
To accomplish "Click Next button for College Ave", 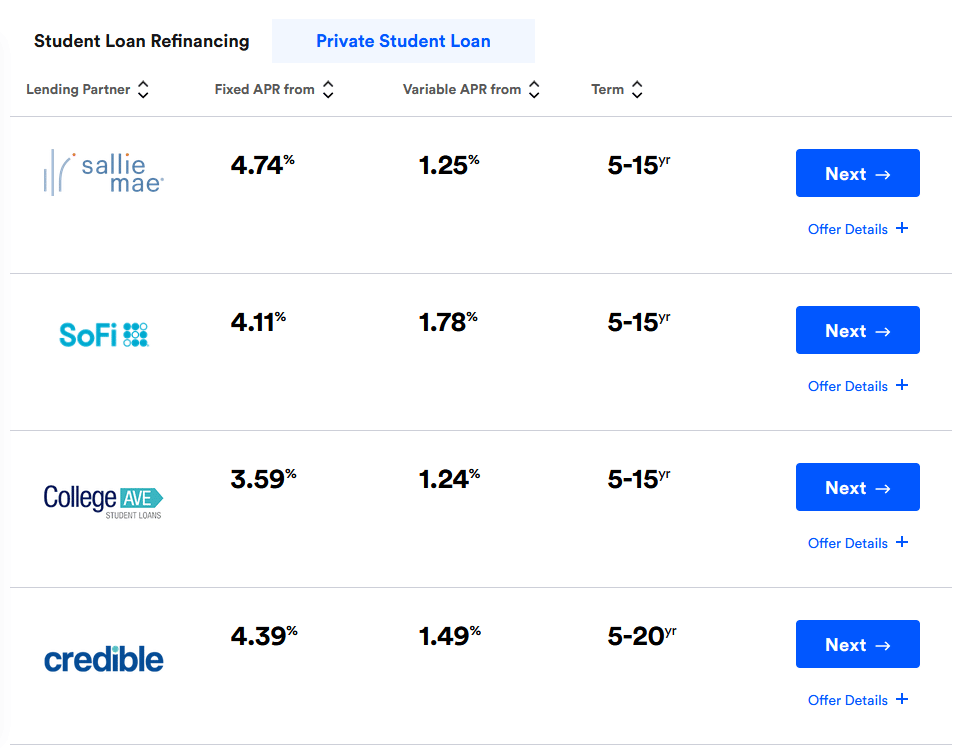I will click(x=857, y=487).
